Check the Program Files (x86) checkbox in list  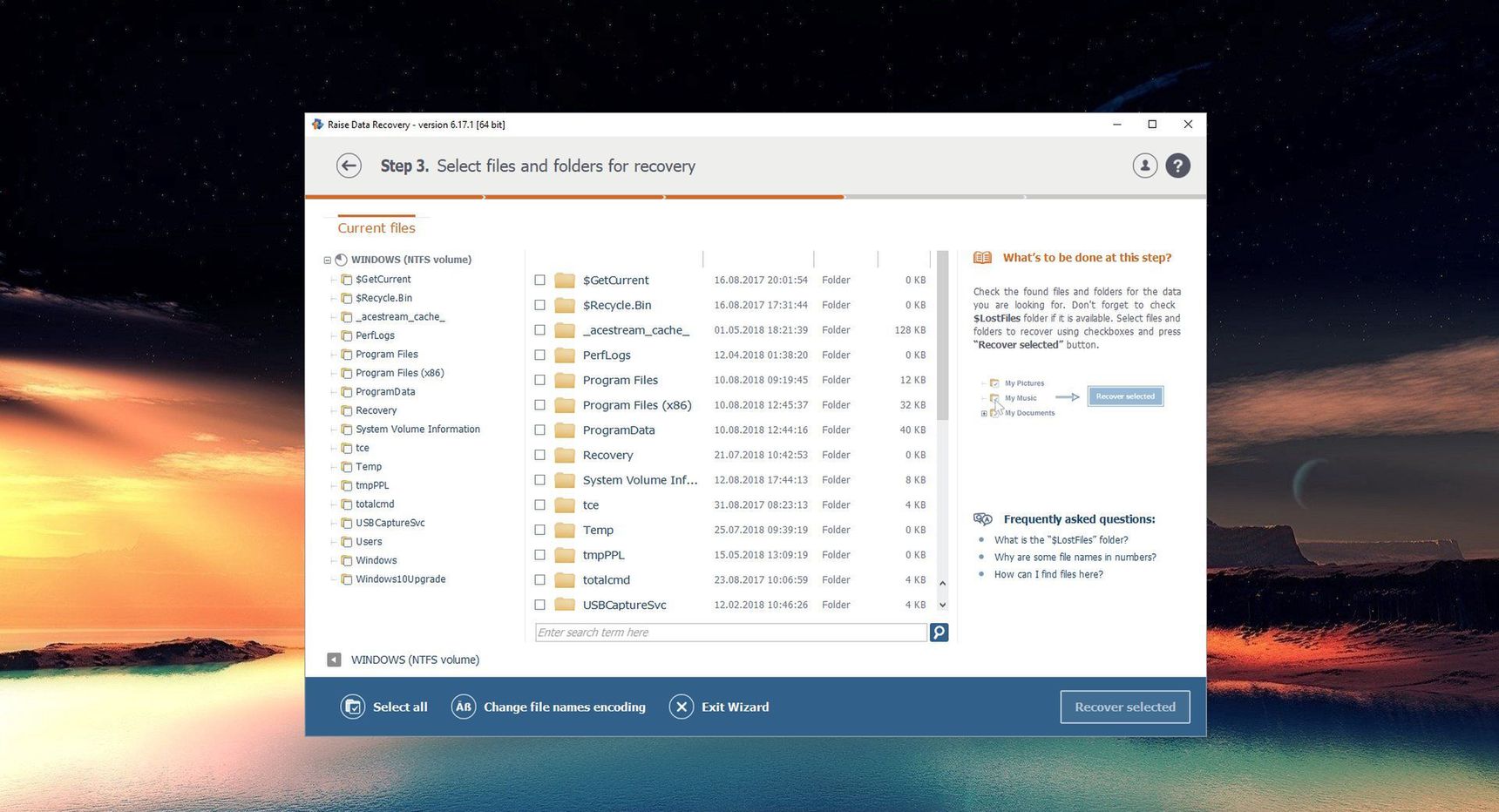pos(539,405)
